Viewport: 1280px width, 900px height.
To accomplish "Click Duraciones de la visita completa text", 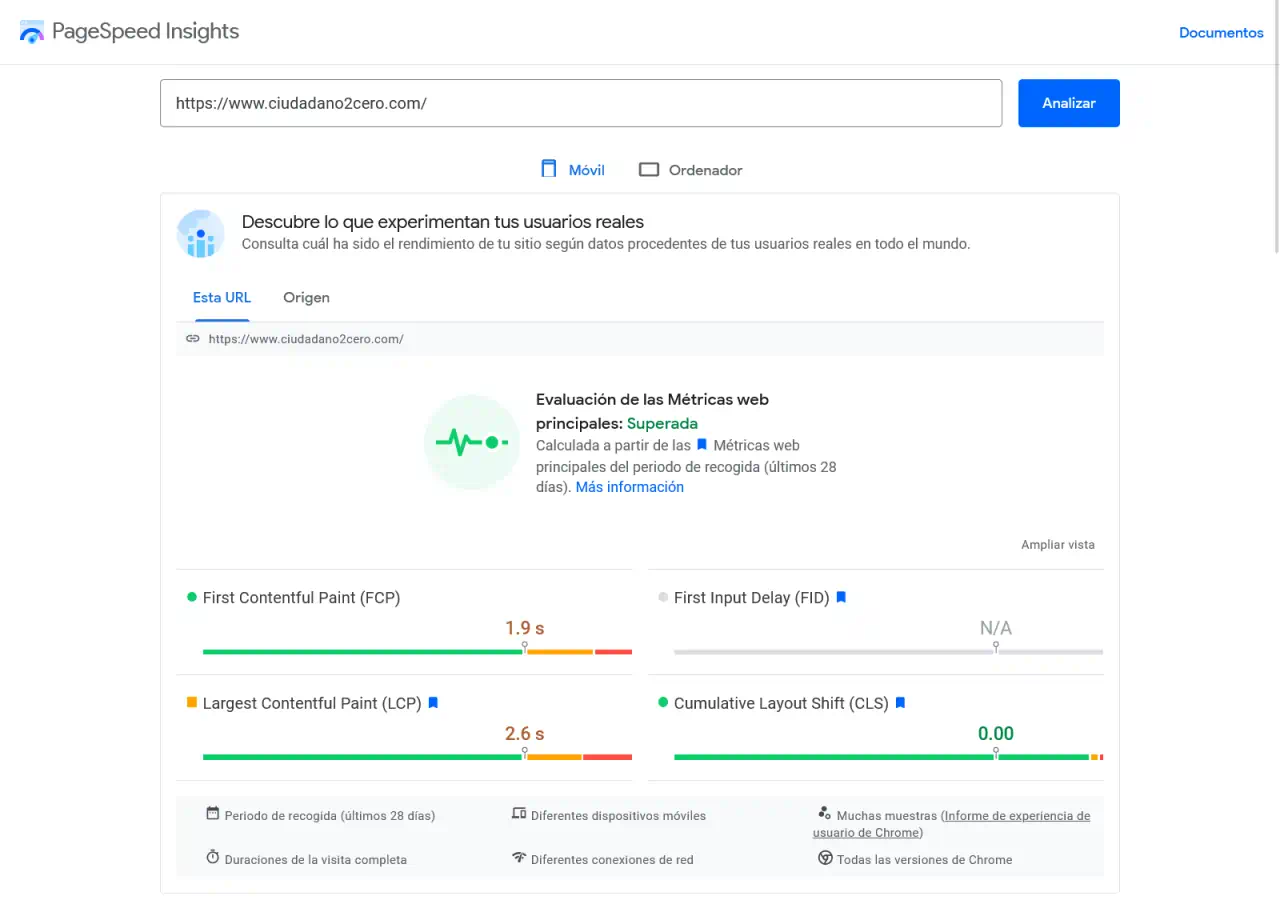I will pos(316,860).
